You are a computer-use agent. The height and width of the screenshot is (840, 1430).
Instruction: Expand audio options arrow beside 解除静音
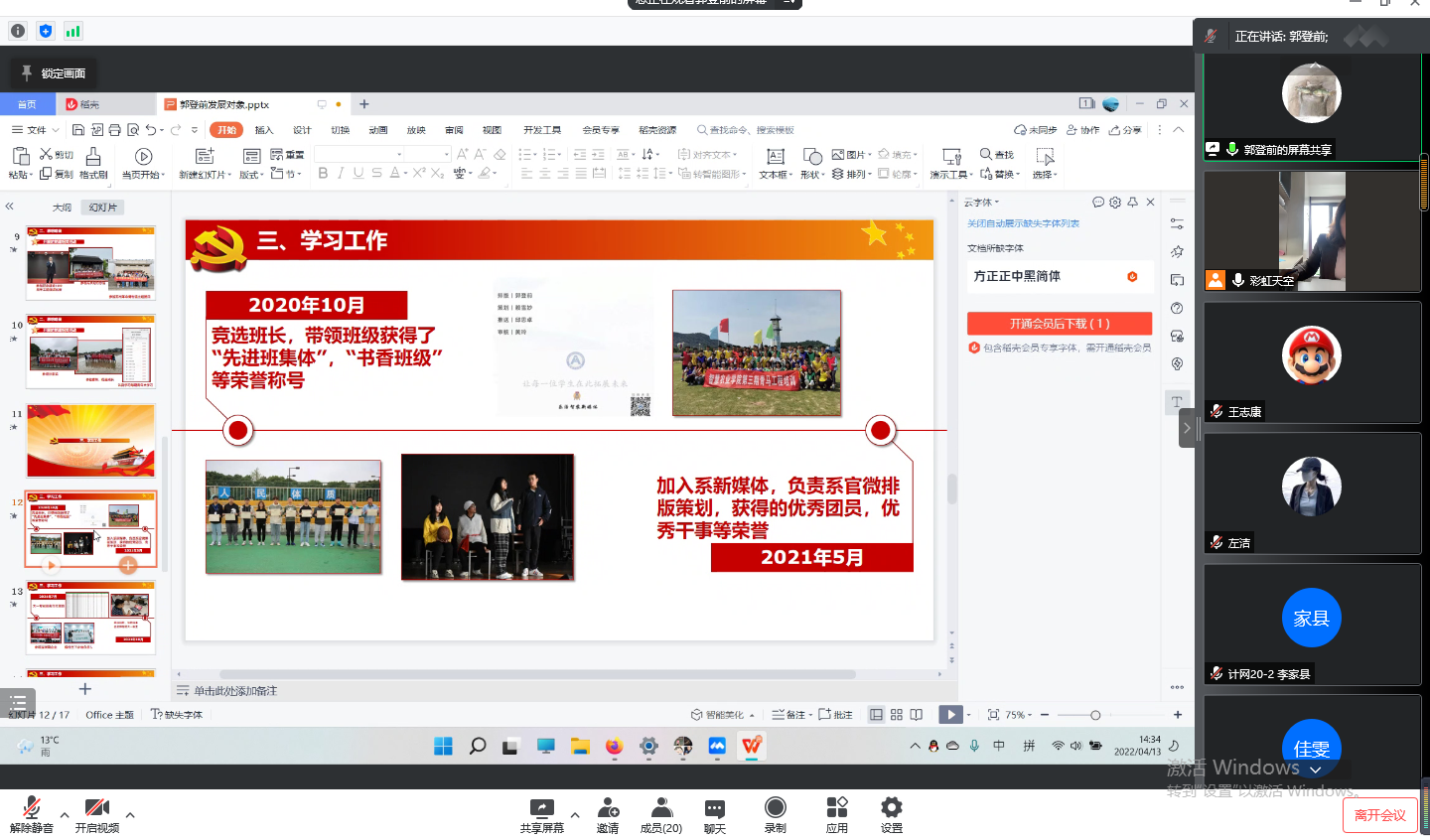[65, 815]
